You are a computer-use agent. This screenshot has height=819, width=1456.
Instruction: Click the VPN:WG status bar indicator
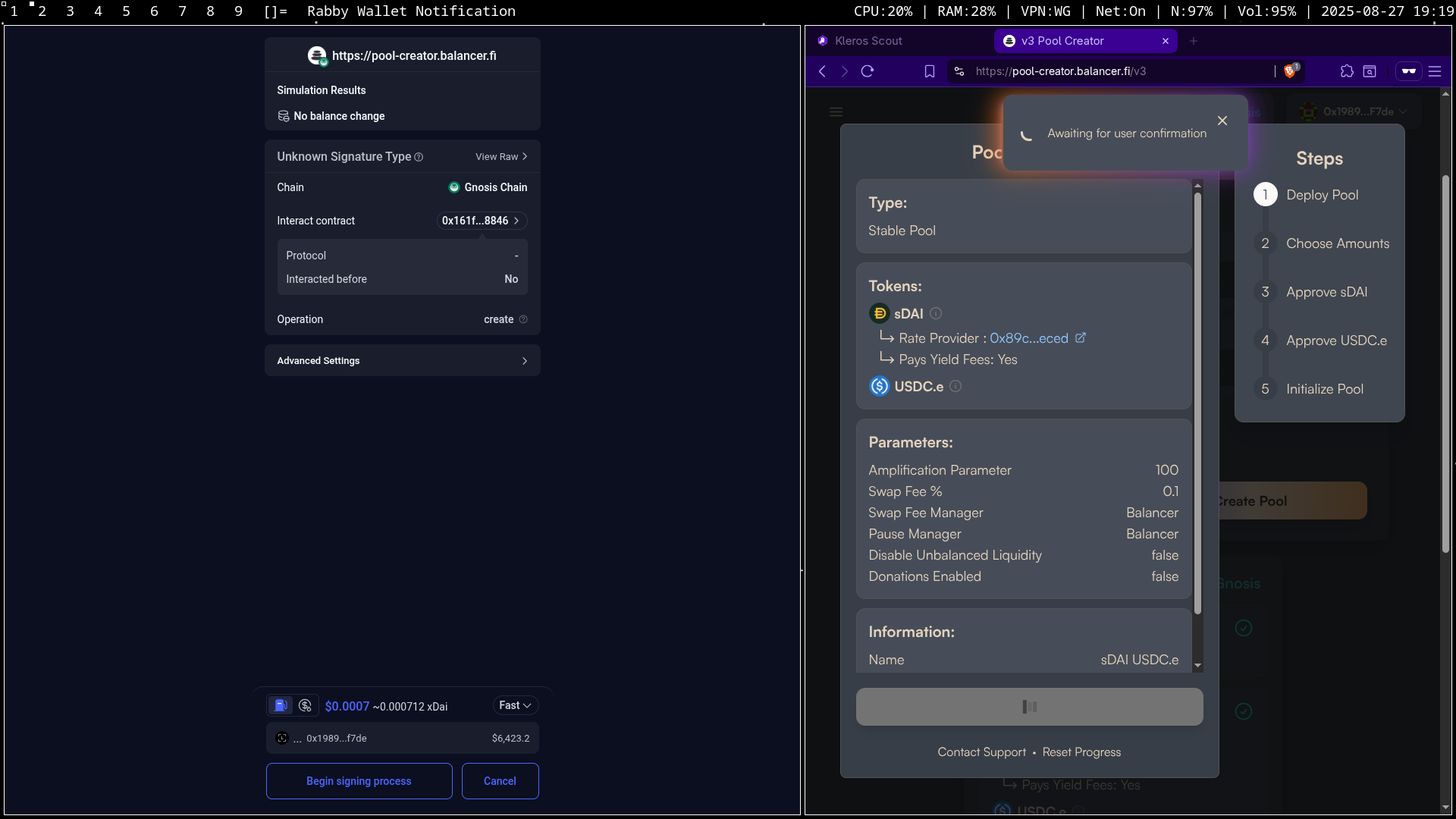click(1046, 11)
